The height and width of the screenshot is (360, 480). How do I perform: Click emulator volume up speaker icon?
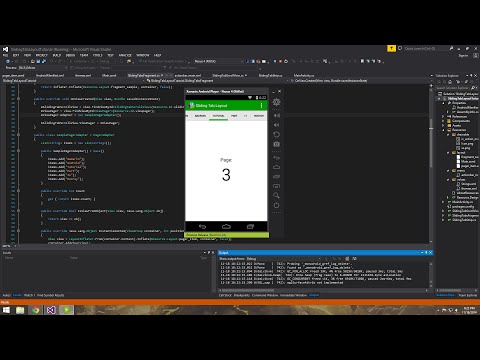pyautogui.click(x=277, y=115)
